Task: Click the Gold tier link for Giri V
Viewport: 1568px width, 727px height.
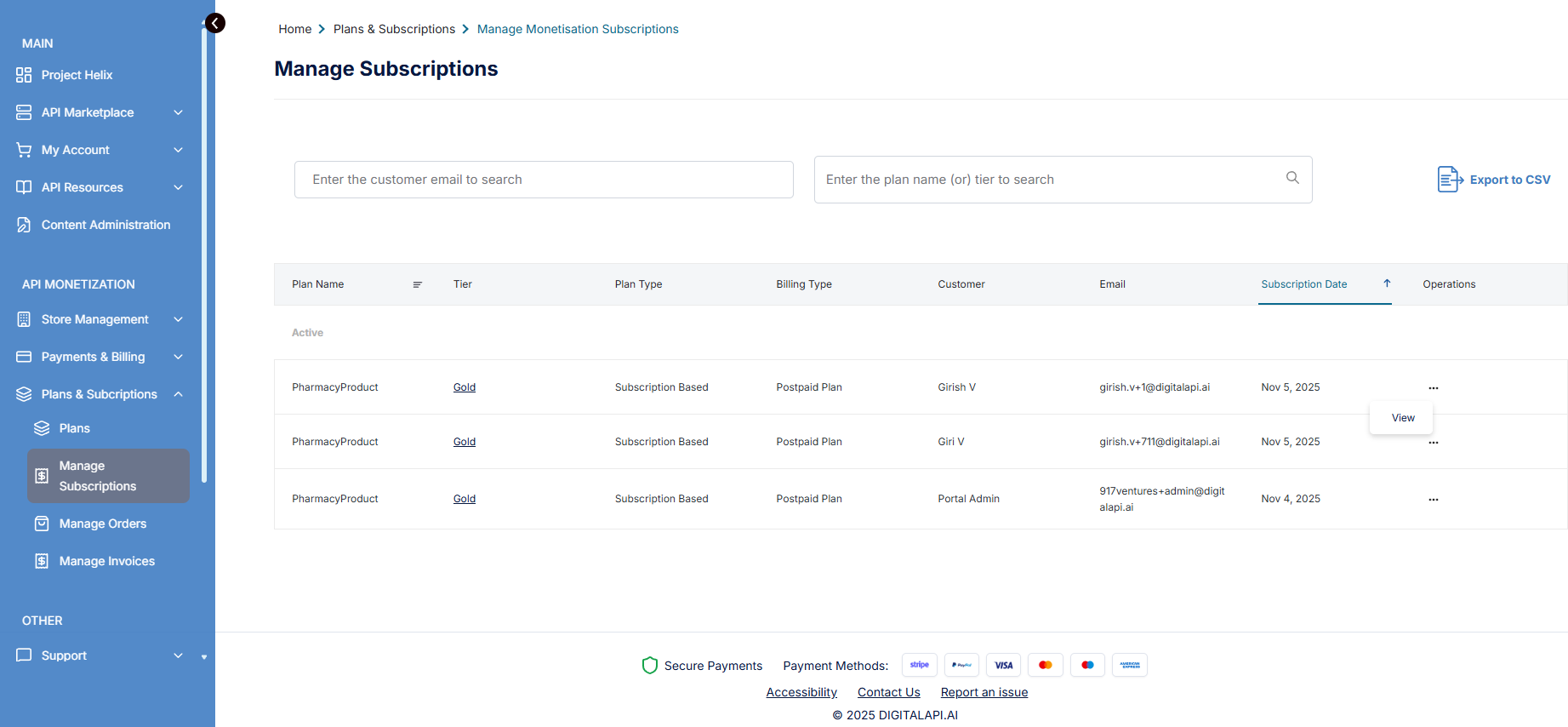Action: click(x=464, y=442)
